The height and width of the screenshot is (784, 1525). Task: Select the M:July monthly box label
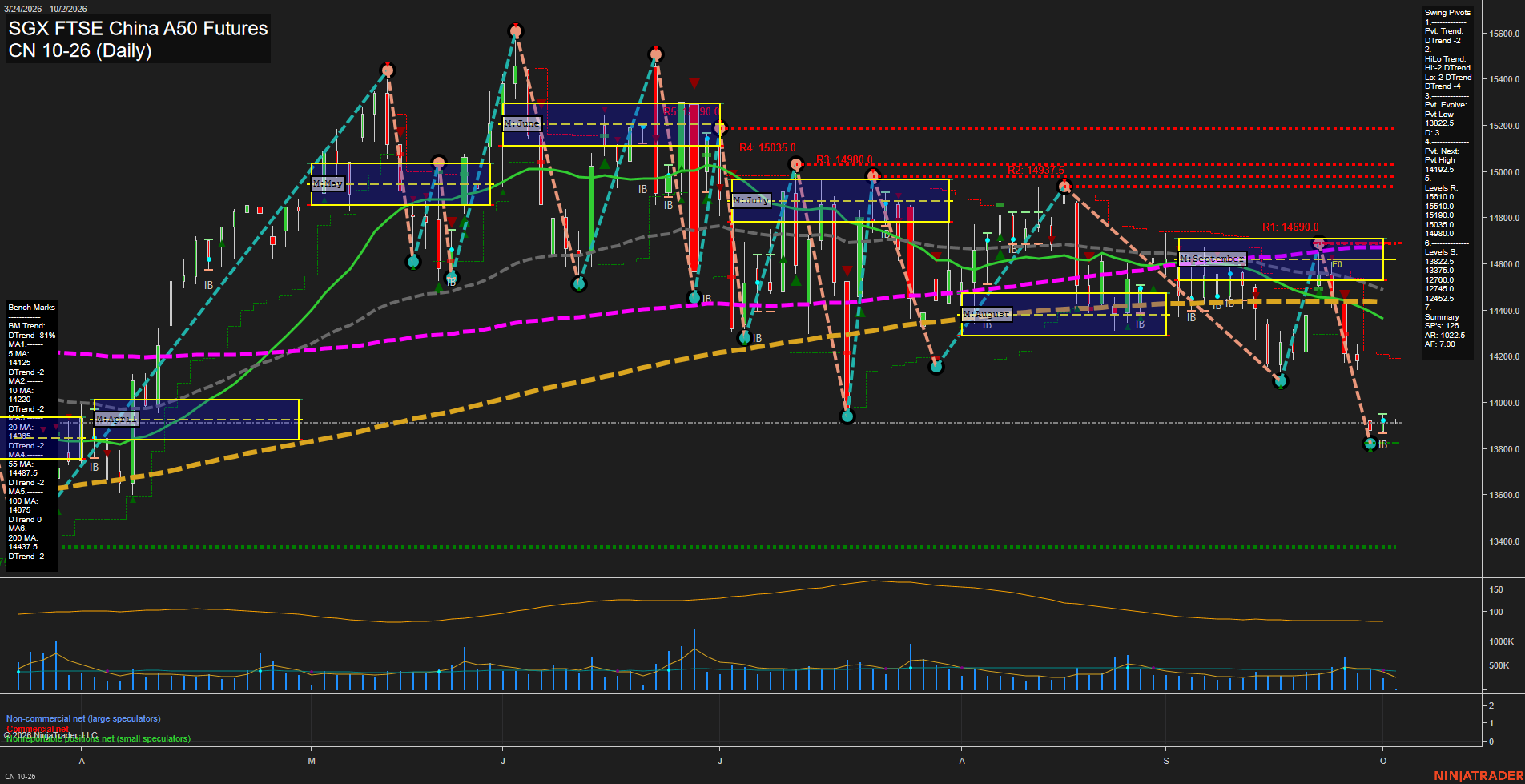click(x=751, y=200)
